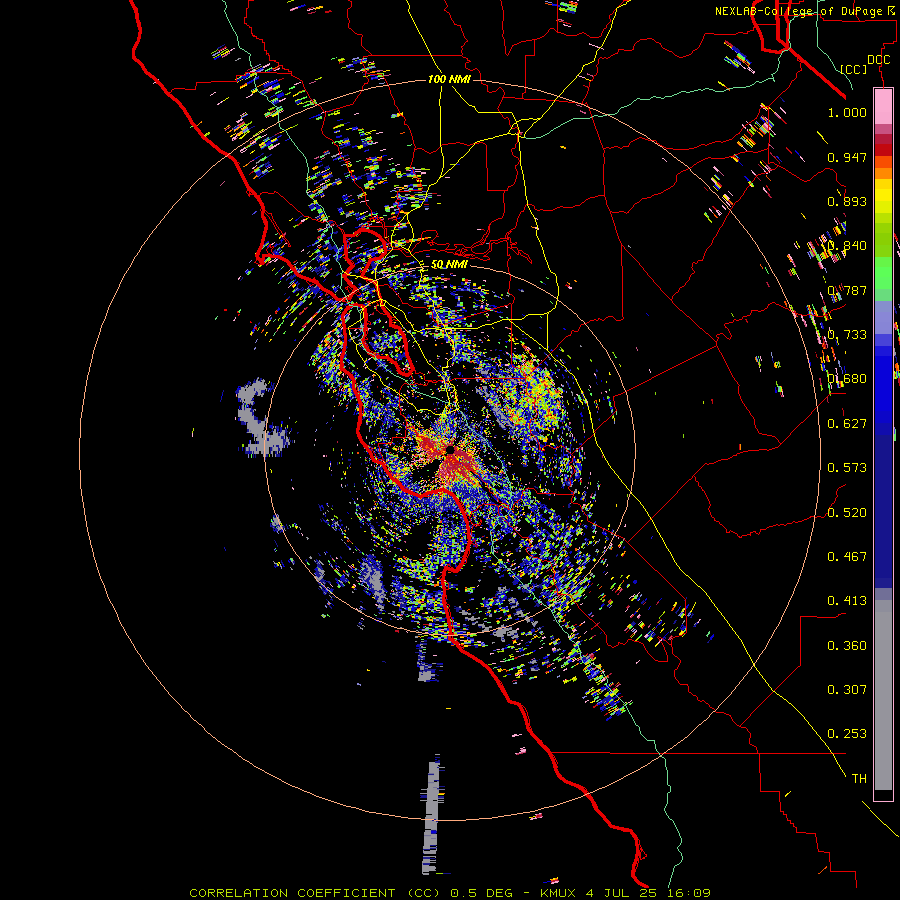Select the 0.840 legend value
The image size is (900, 900).
[847, 246]
